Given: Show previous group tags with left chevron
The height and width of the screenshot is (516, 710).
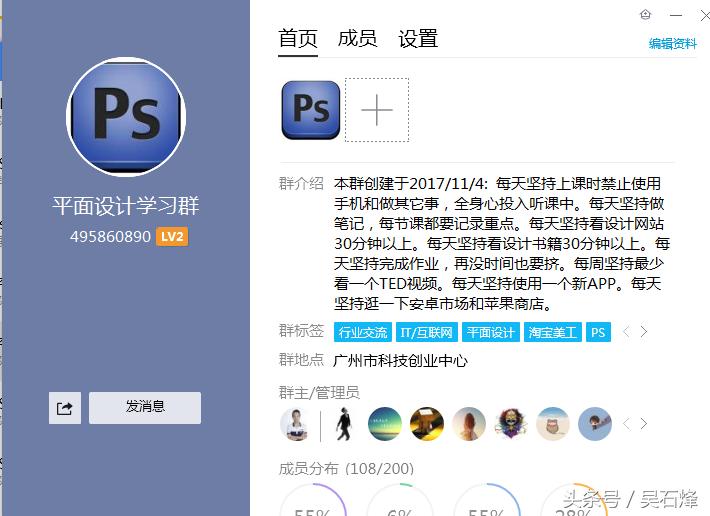Looking at the screenshot, I should [x=626, y=332].
